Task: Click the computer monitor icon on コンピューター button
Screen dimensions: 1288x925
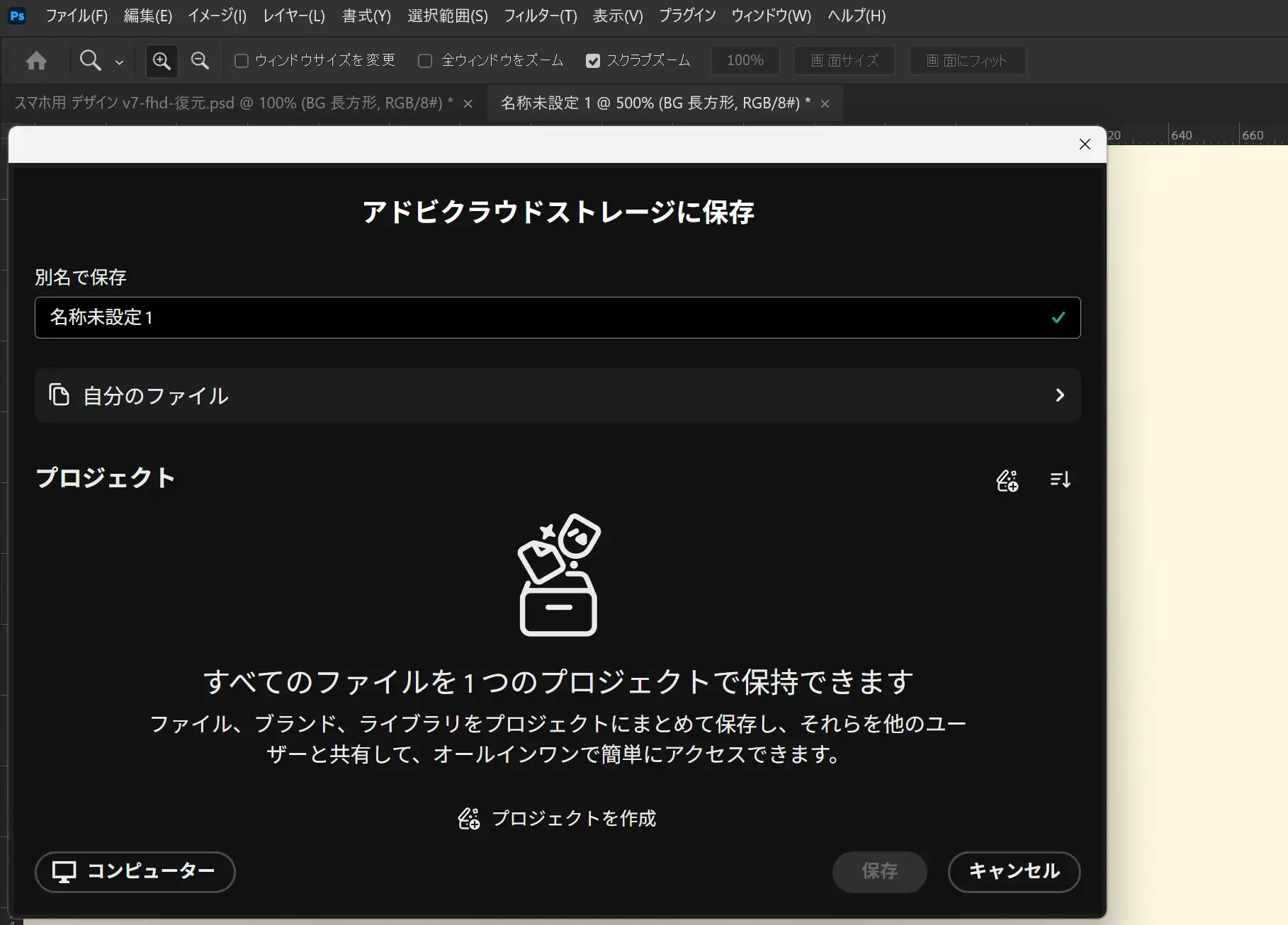Action: 64,872
